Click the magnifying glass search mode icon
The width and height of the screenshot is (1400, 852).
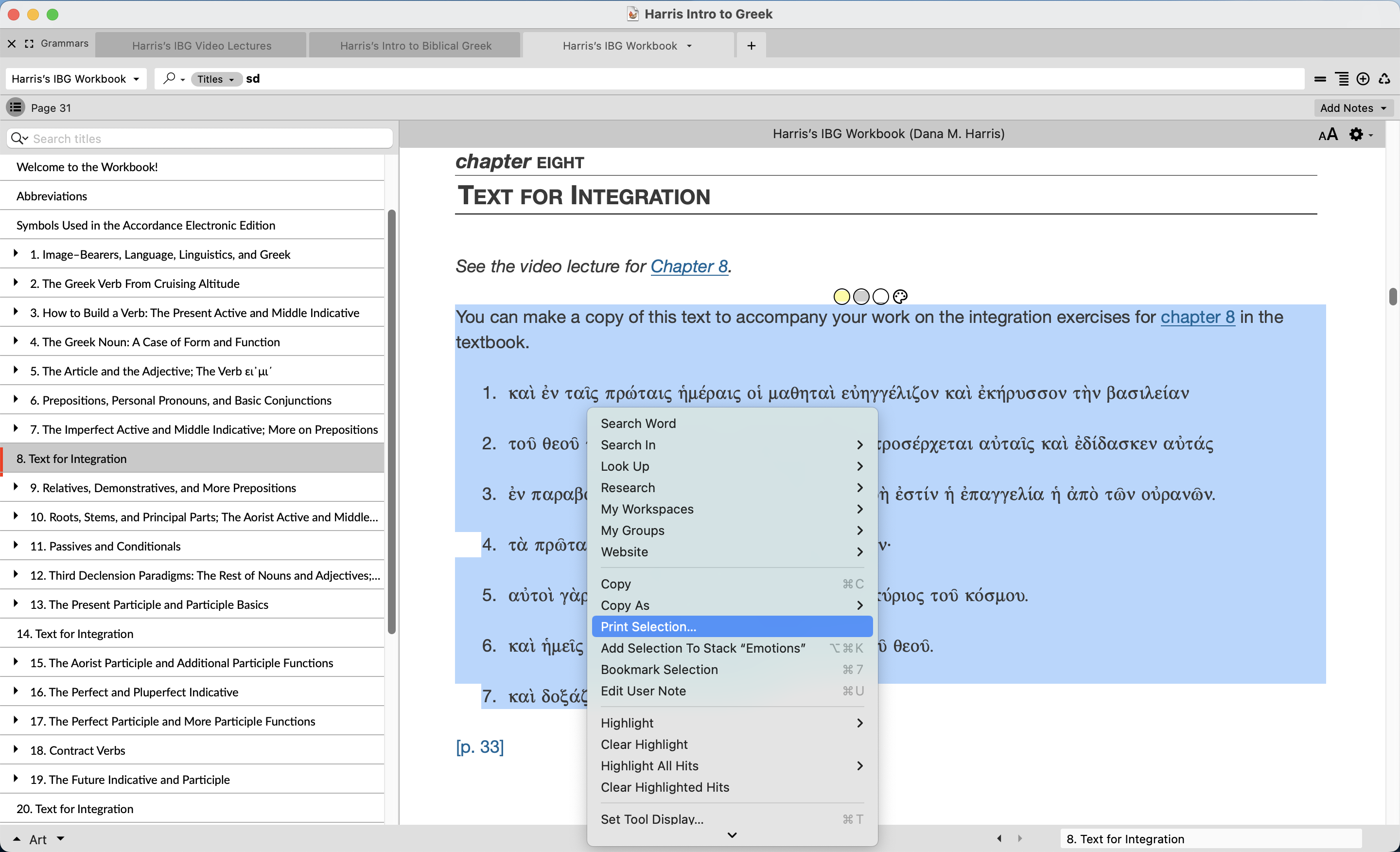click(x=169, y=78)
